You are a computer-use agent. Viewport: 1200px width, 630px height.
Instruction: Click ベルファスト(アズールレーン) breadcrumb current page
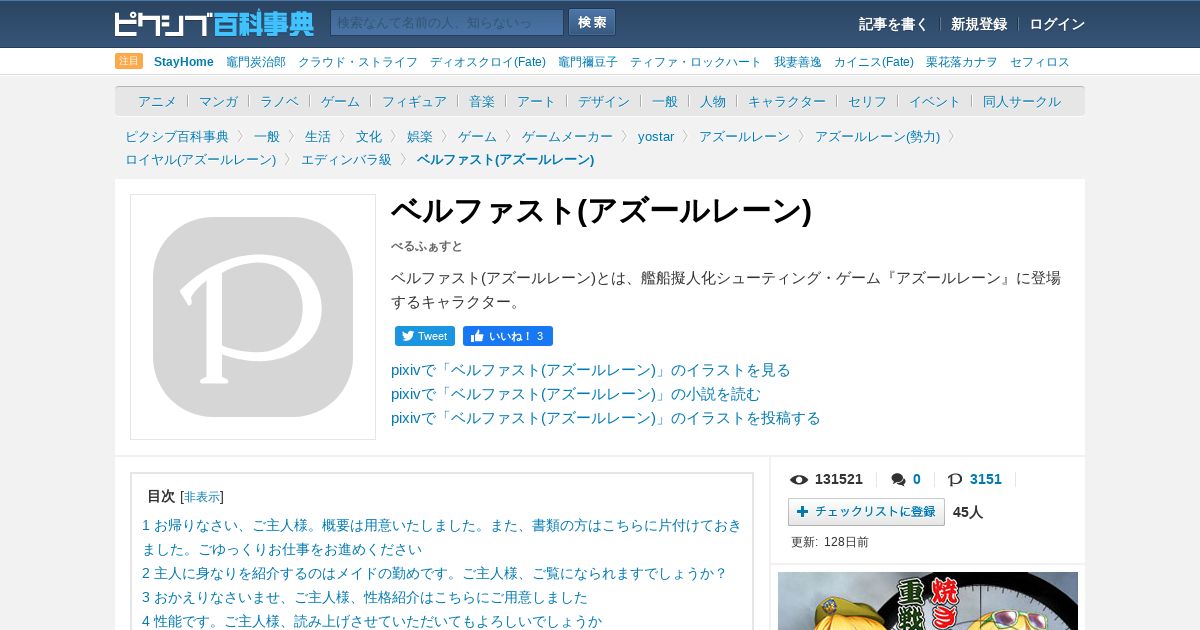tap(505, 159)
